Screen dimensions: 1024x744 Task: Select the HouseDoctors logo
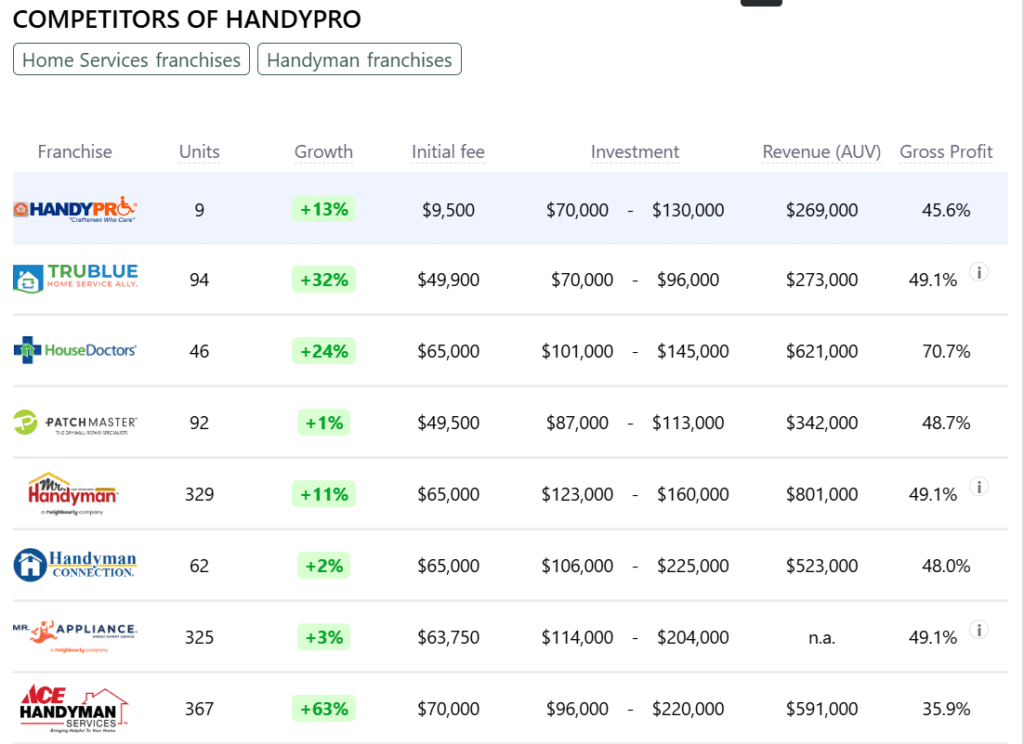[x=75, y=350]
